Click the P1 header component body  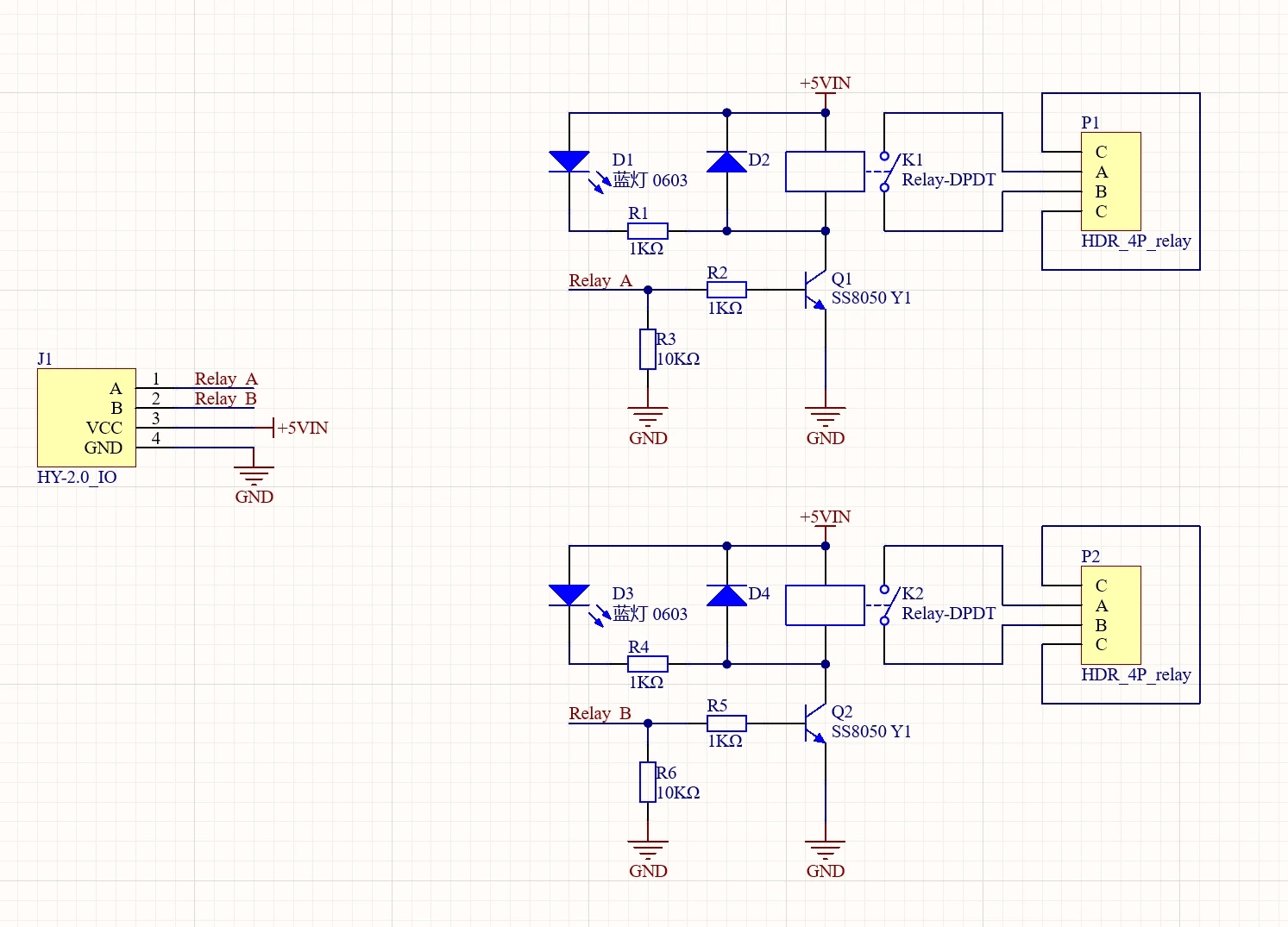tap(1111, 182)
